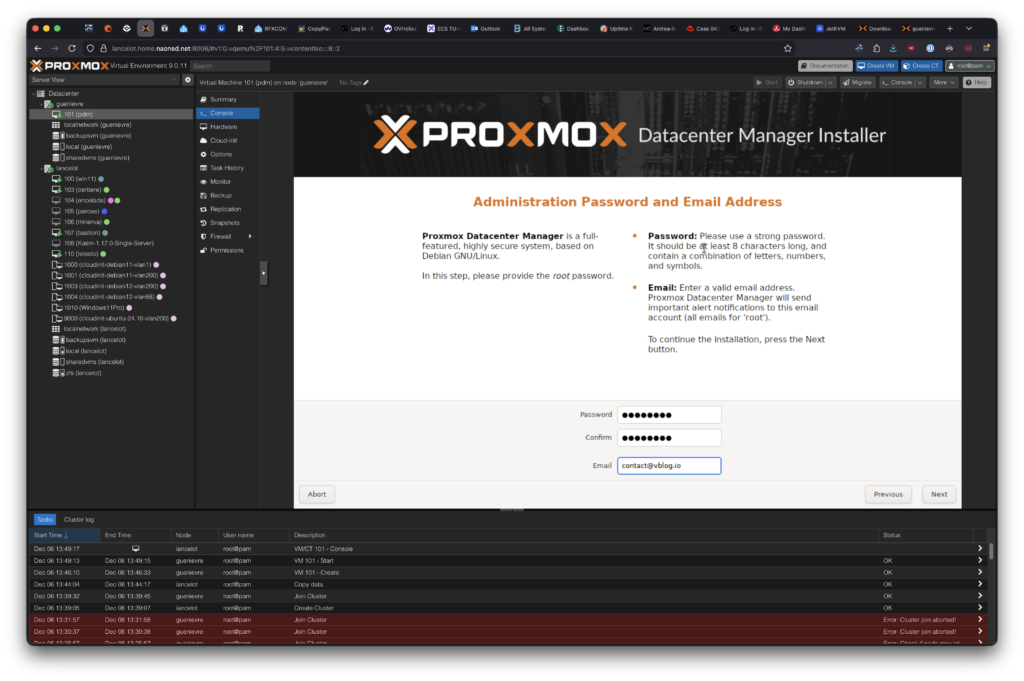1024x681 pixels.
Task: Click the Create VM button
Action: coord(875,65)
